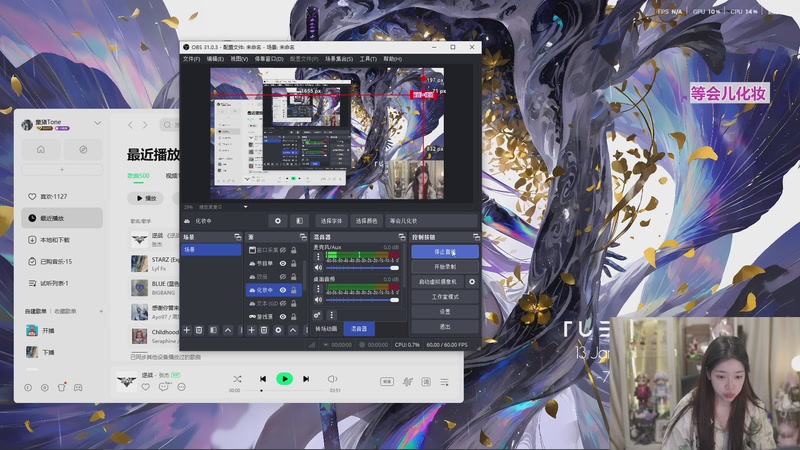Open source properties gear in sources toolbar

pos(278,330)
